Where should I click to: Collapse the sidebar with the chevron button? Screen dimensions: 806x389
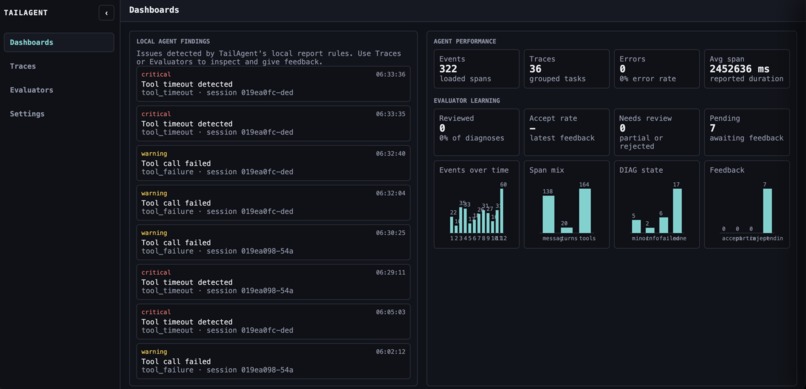[x=106, y=13]
